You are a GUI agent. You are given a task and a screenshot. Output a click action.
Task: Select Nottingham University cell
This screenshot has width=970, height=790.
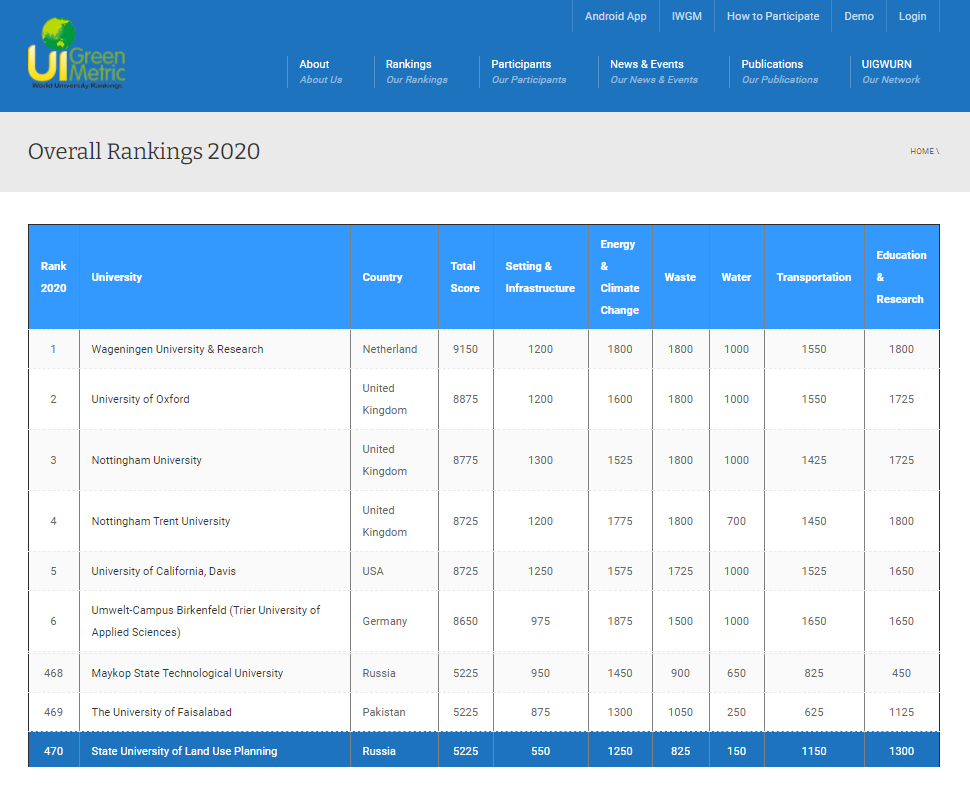click(x=215, y=460)
